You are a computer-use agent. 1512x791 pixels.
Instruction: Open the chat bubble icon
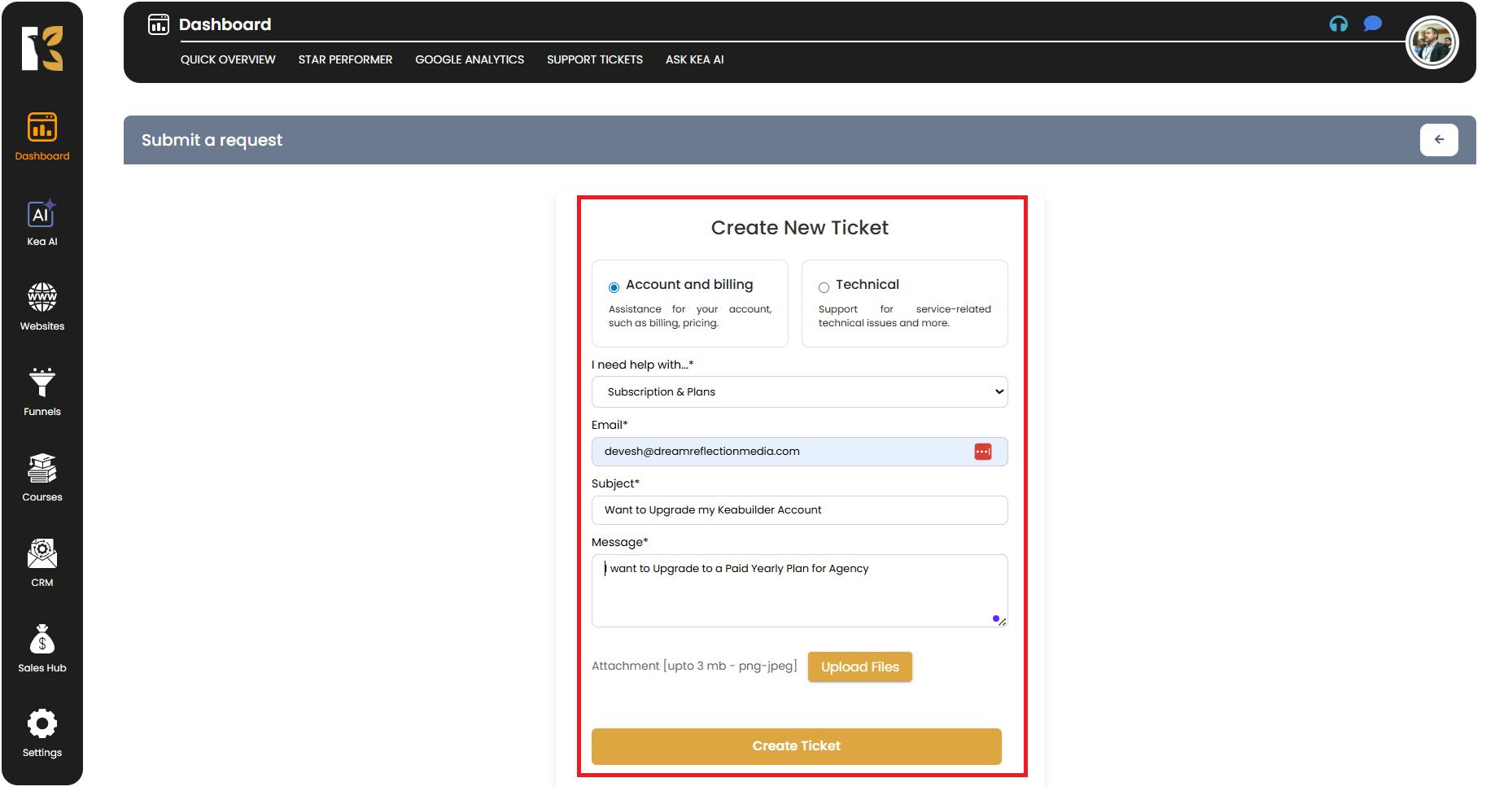(x=1372, y=24)
